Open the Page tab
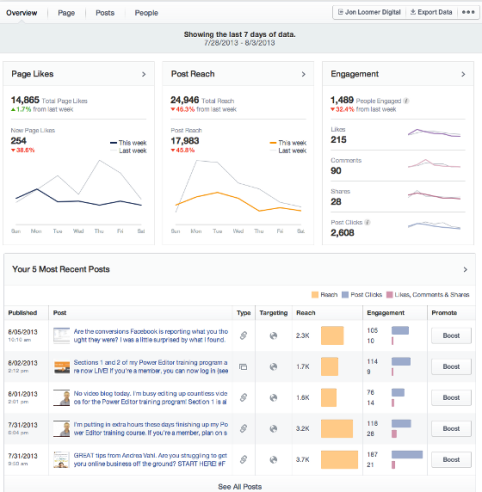 (x=66, y=13)
